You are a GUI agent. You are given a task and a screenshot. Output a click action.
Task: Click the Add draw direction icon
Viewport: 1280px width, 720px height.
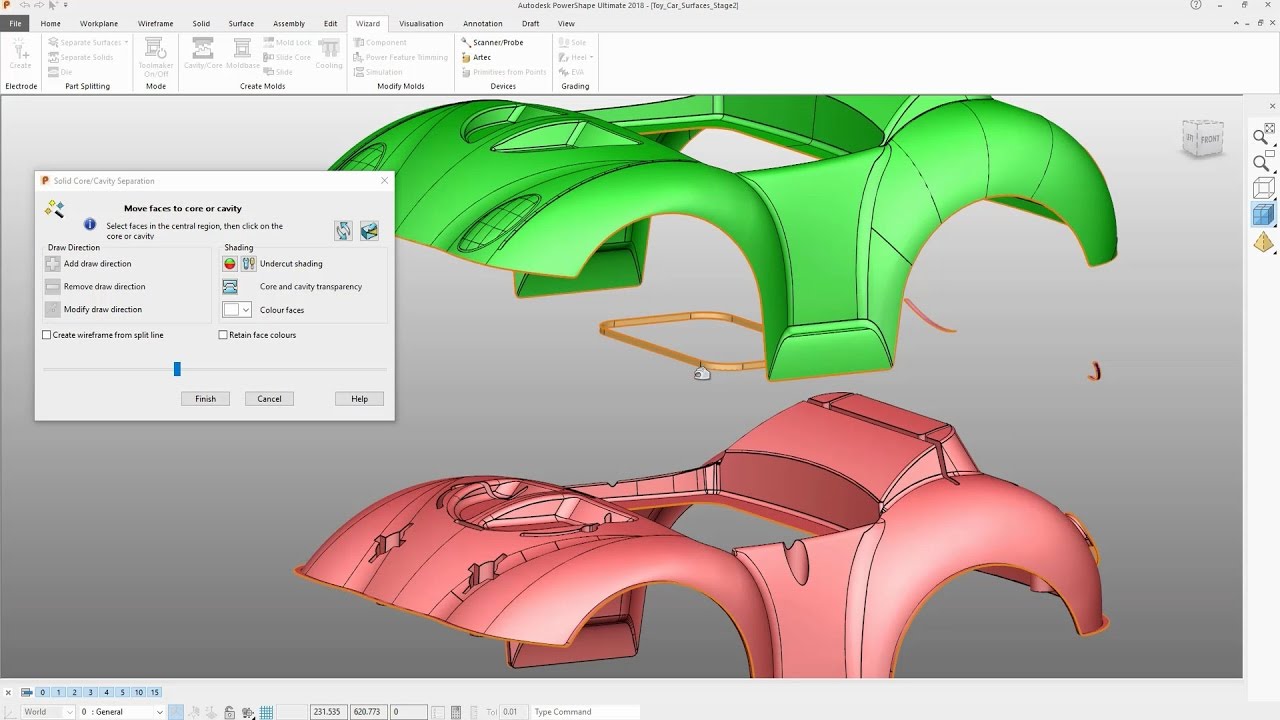(x=53, y=264)
